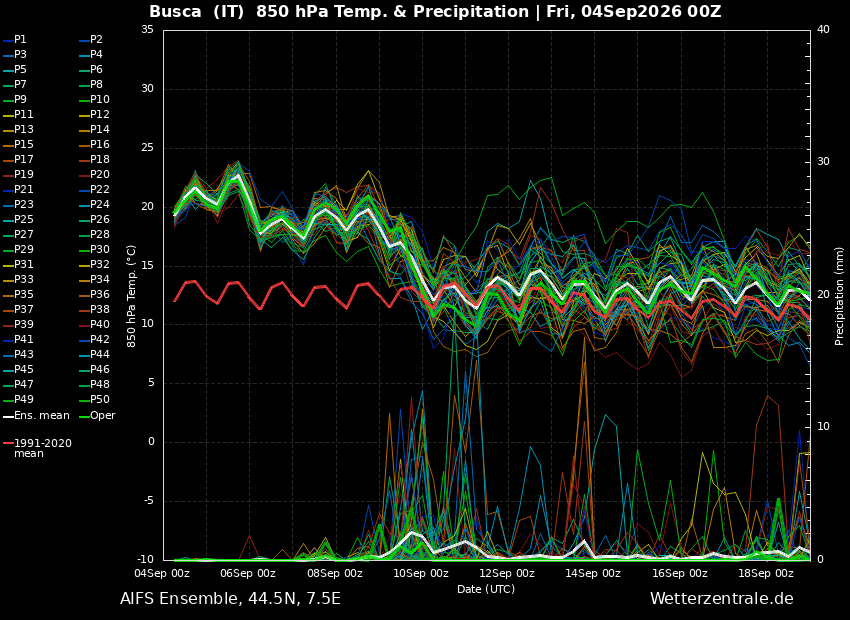Select the 15 tick on the temperature axis
This screenshot has width=850, height=620.
click(147, 266)
